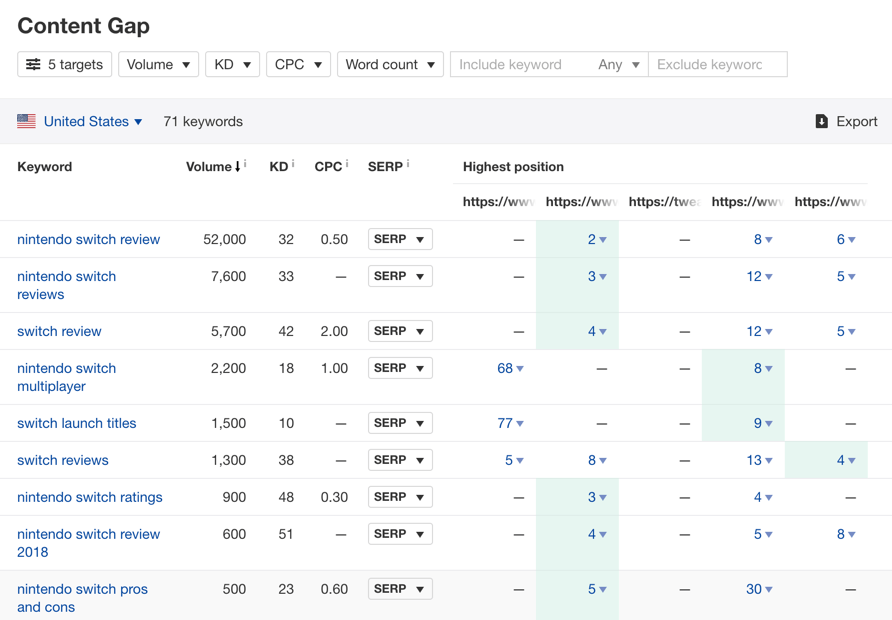This screenshot has height=620, width=892.
Task: Click the CPC column info icon
Action: [347, 164]
